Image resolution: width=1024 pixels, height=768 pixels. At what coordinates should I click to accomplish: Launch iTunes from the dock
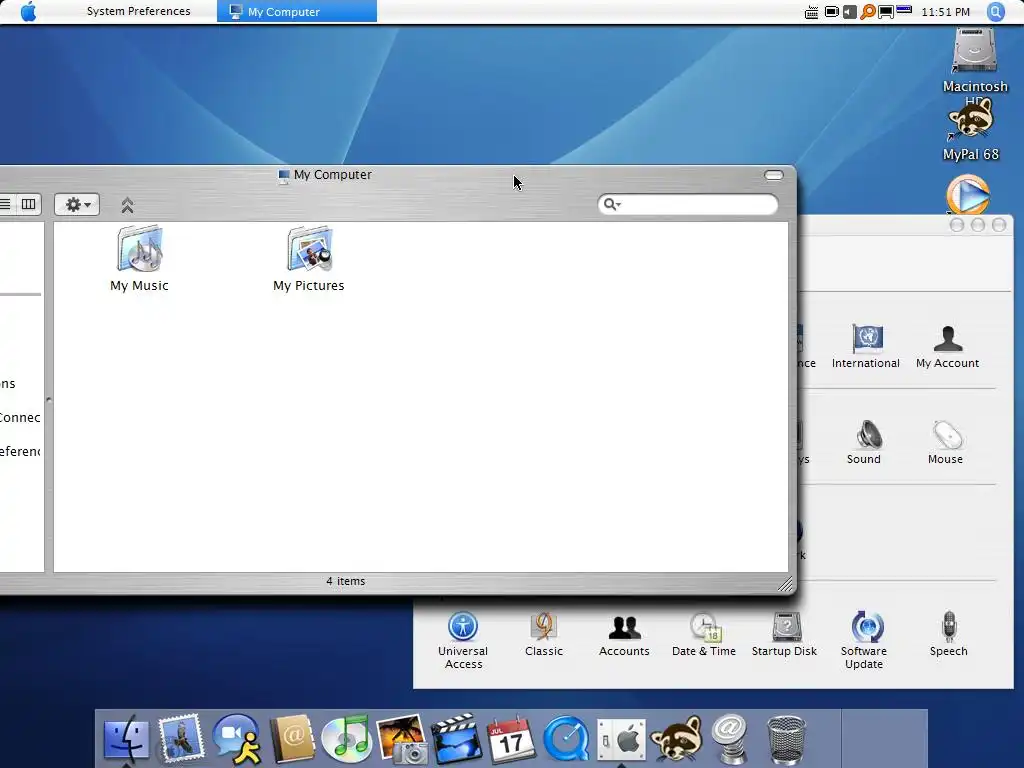coord(347,738)
